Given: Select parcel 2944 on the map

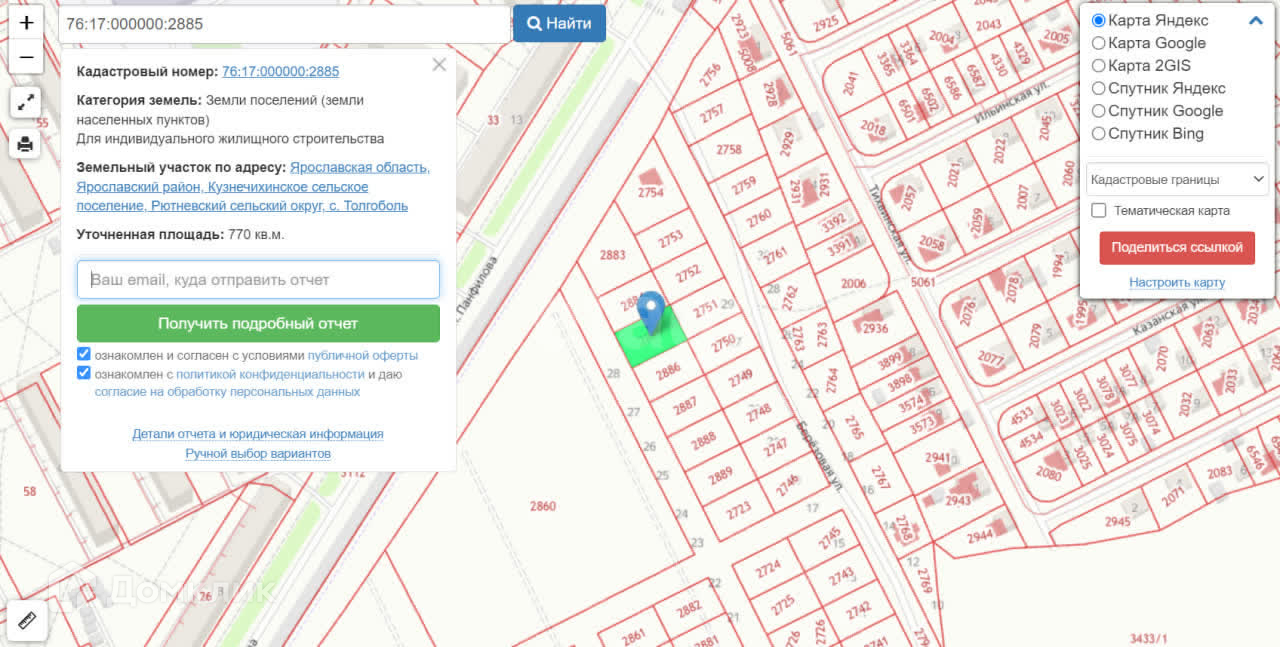Looking at the screenshot, I should point(979,537).
